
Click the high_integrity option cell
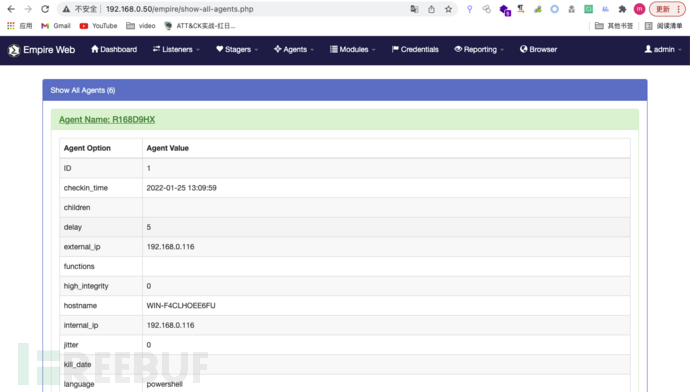101,286
